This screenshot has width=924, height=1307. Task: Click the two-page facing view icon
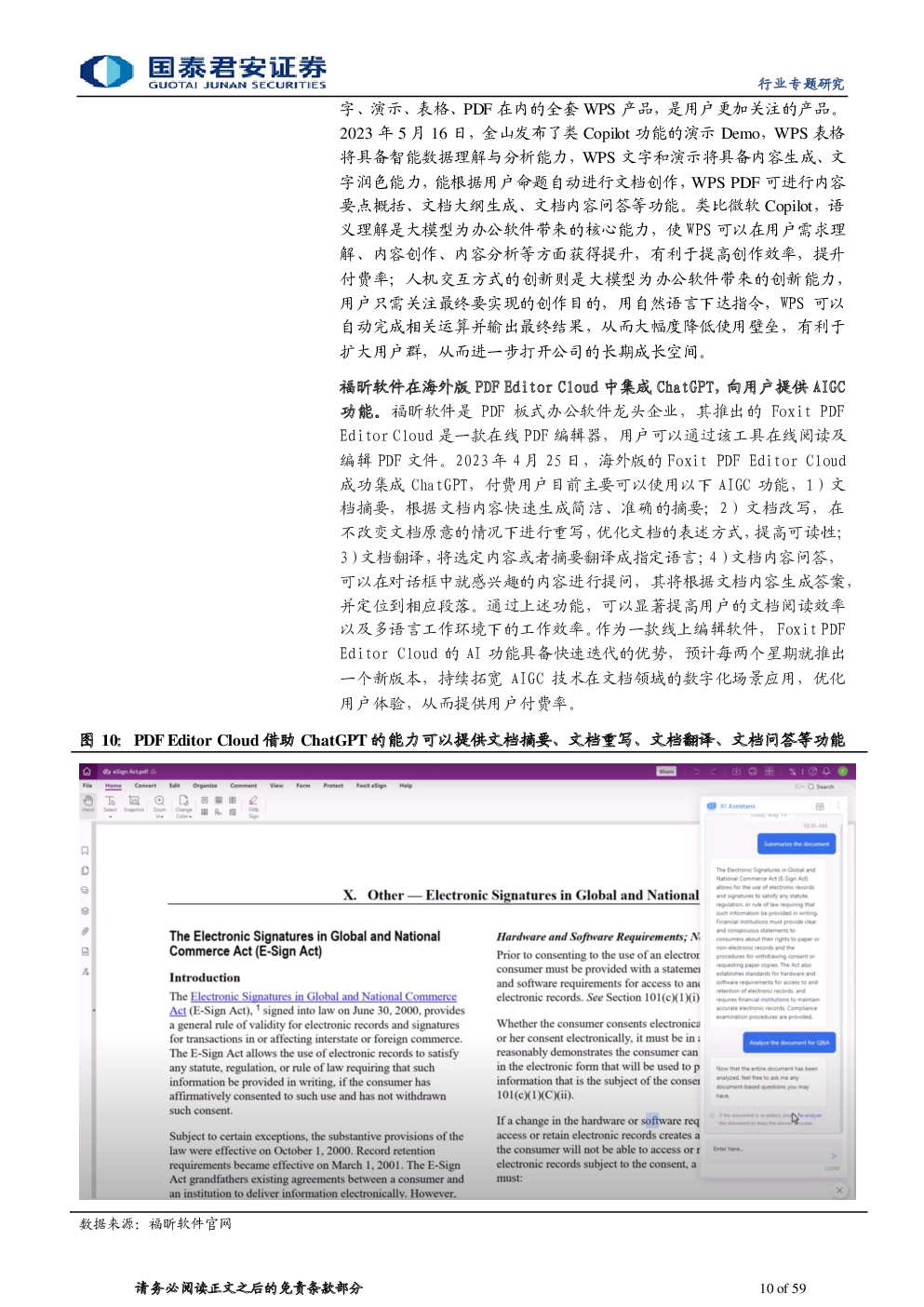(233, 800)
